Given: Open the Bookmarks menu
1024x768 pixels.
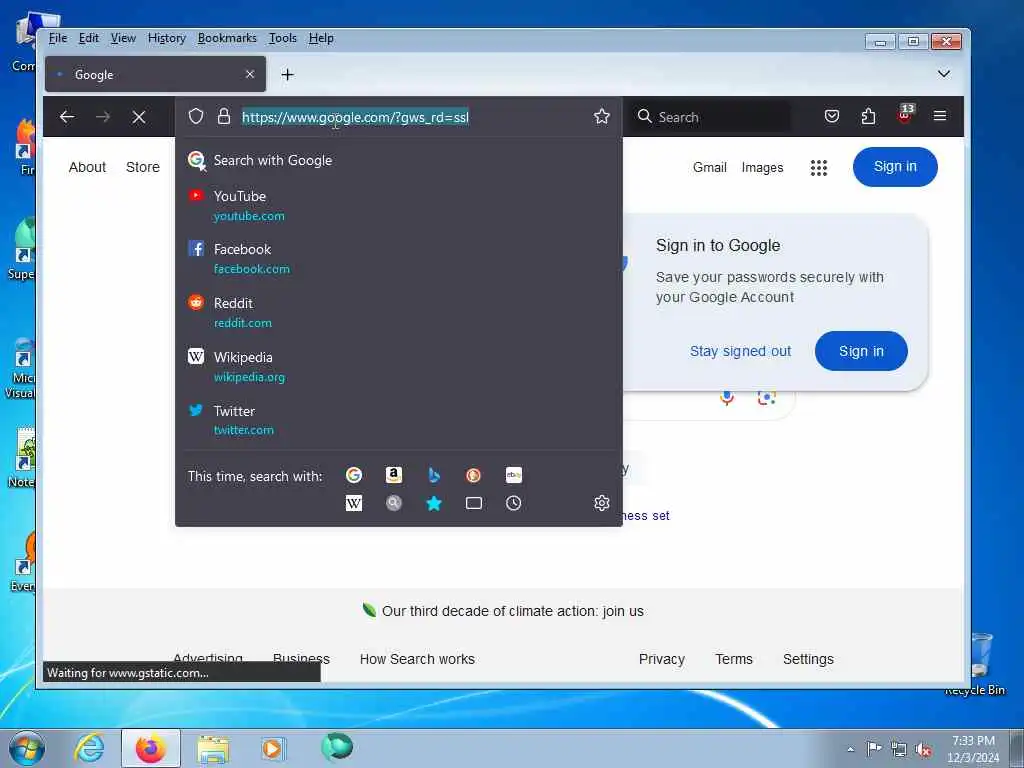Looking at the screenshot, I should pos(227,38).
